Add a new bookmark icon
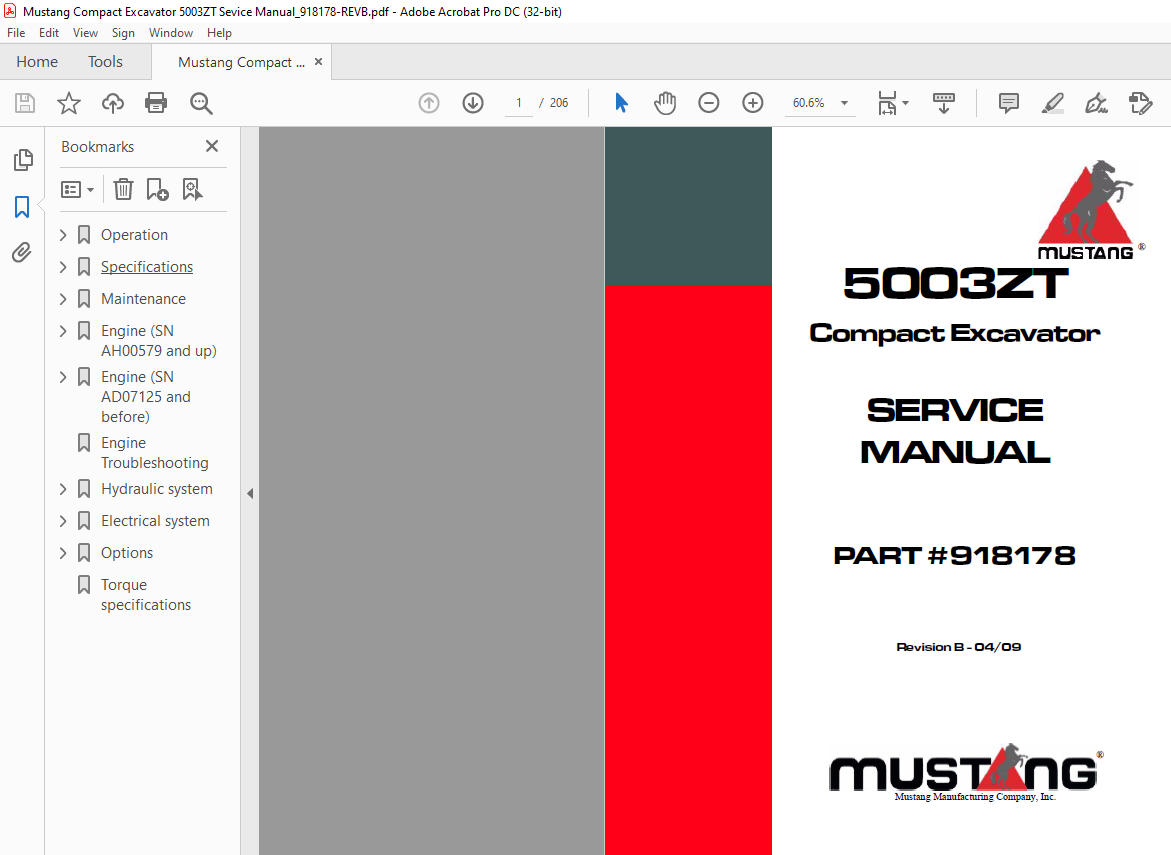The image size is (1171, 855). pyautogui.click(x=157, y=190)
